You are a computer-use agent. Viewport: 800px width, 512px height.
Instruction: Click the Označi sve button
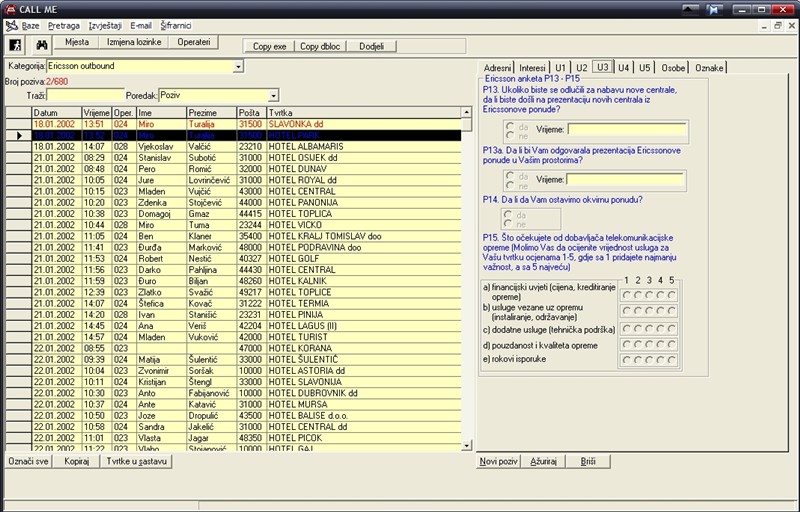click(29, 462)
